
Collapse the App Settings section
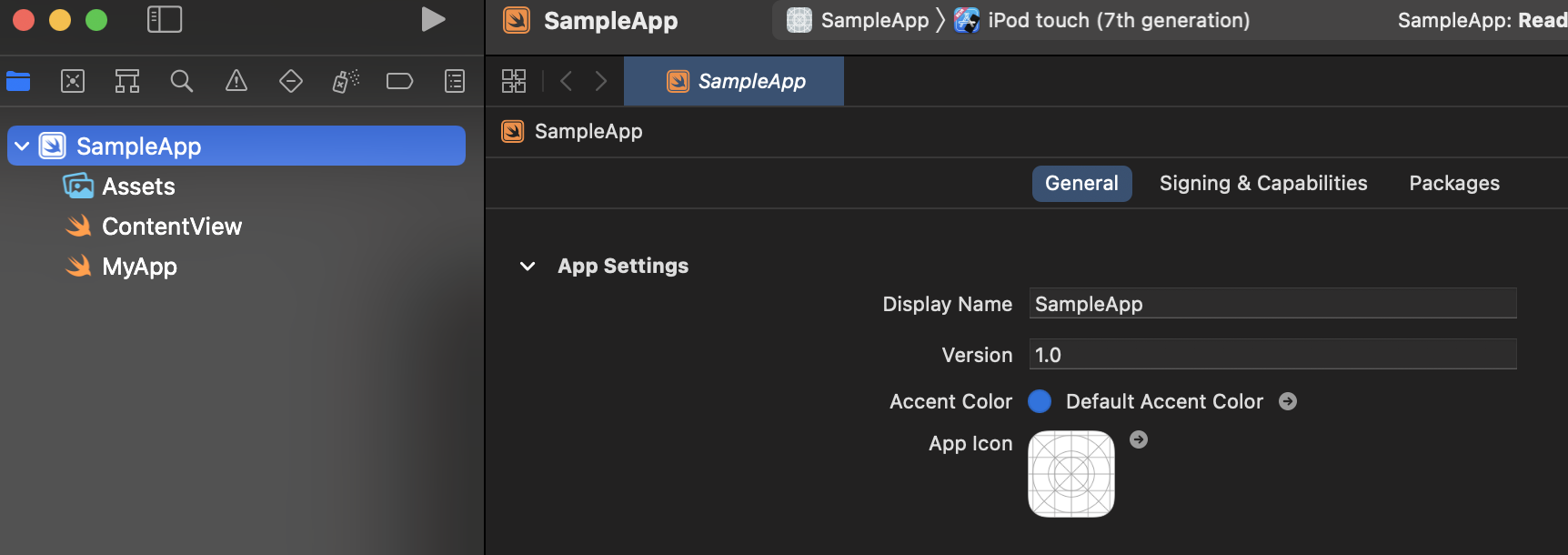(x=528, y=266)
